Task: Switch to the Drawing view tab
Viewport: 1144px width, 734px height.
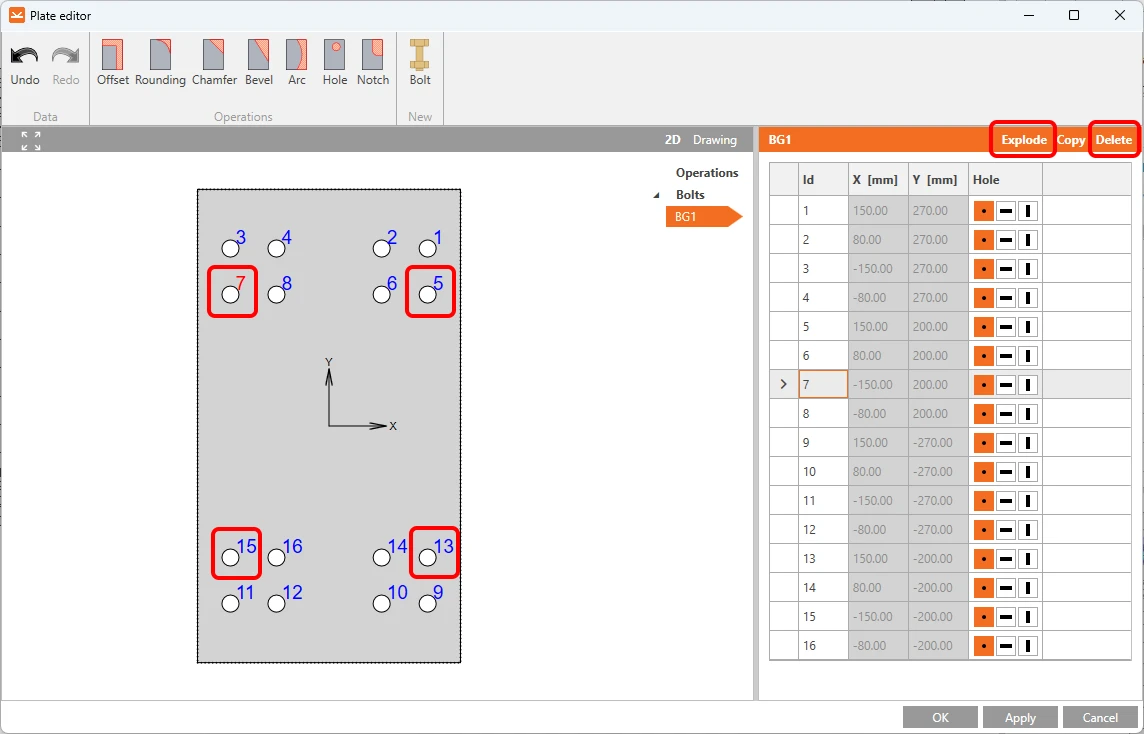Action: click(x=714, y=140)
